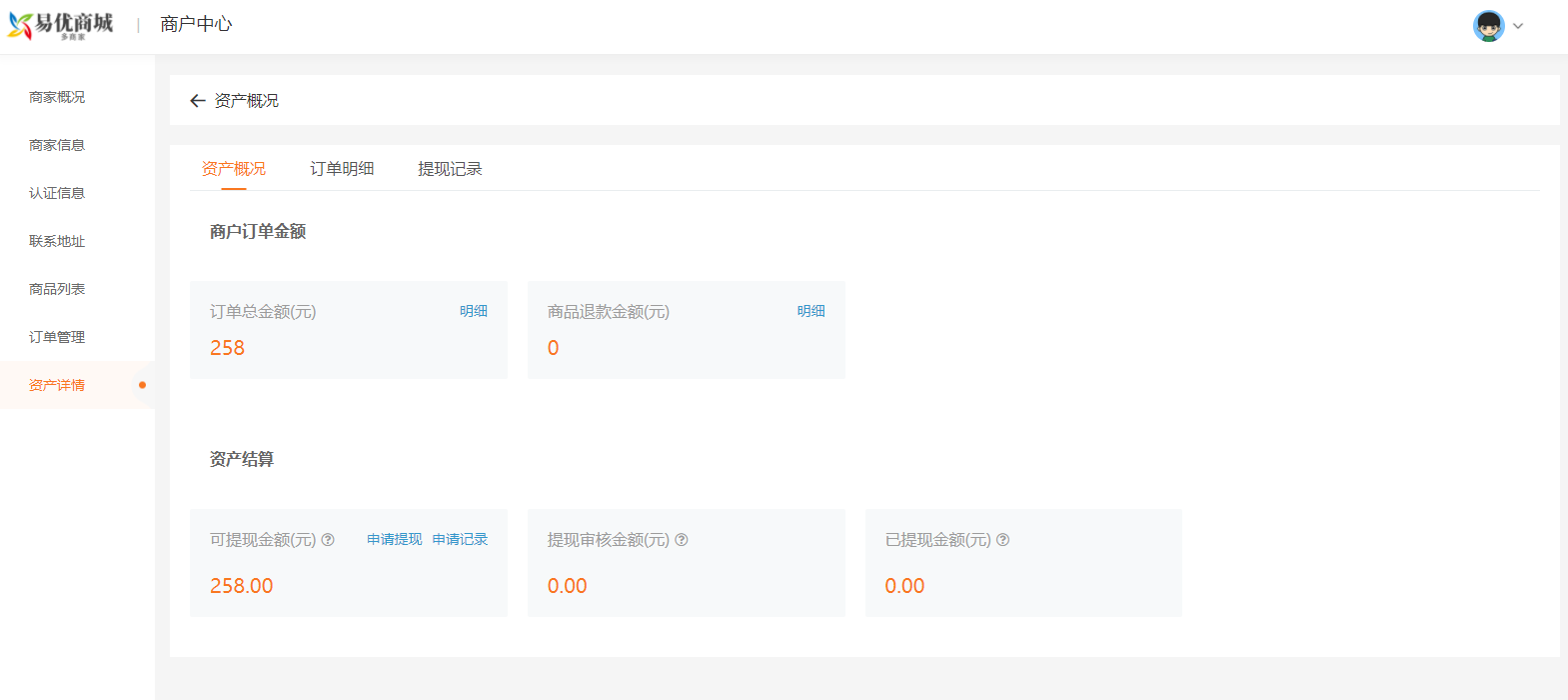This screenshot has height=700, width=1568.
Task: Switch to the 订单明细 tab
Action: (x=342, y=169)
